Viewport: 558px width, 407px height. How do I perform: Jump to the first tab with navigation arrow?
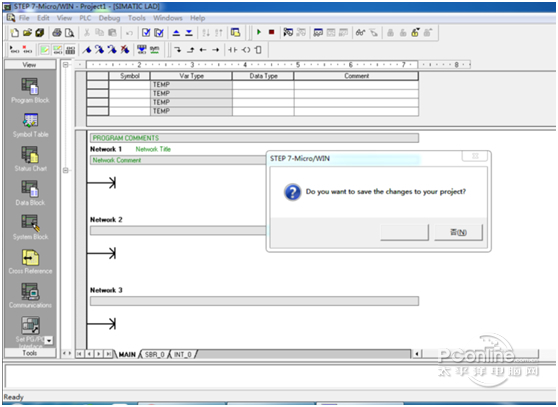79,354
